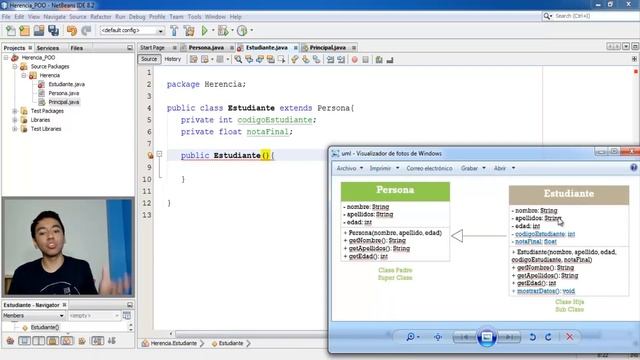Click the Find Next Occurrence icon
The image size is (640, 360).
point(260,60)
